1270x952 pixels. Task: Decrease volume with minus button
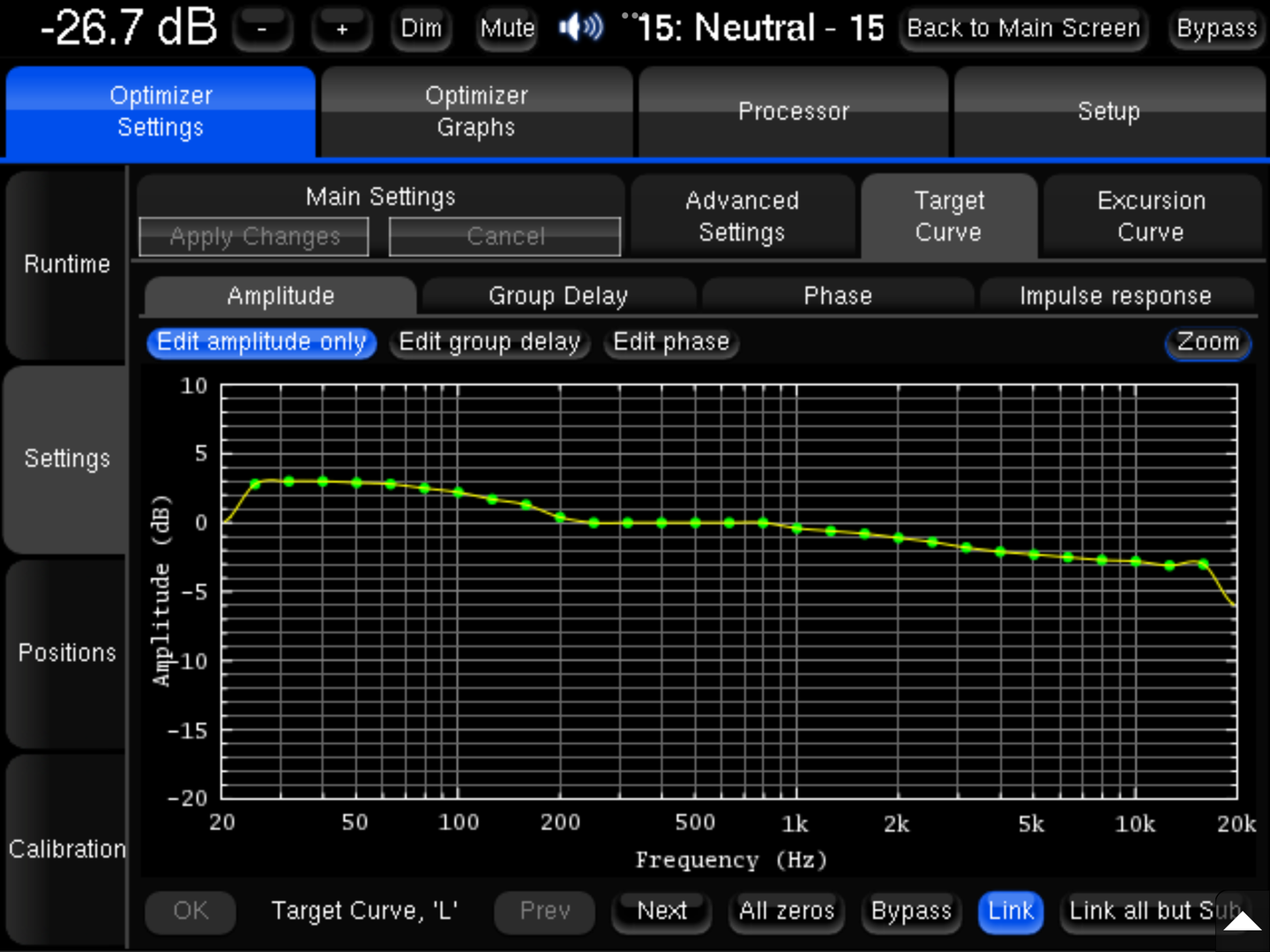click(x=262, y=29)
